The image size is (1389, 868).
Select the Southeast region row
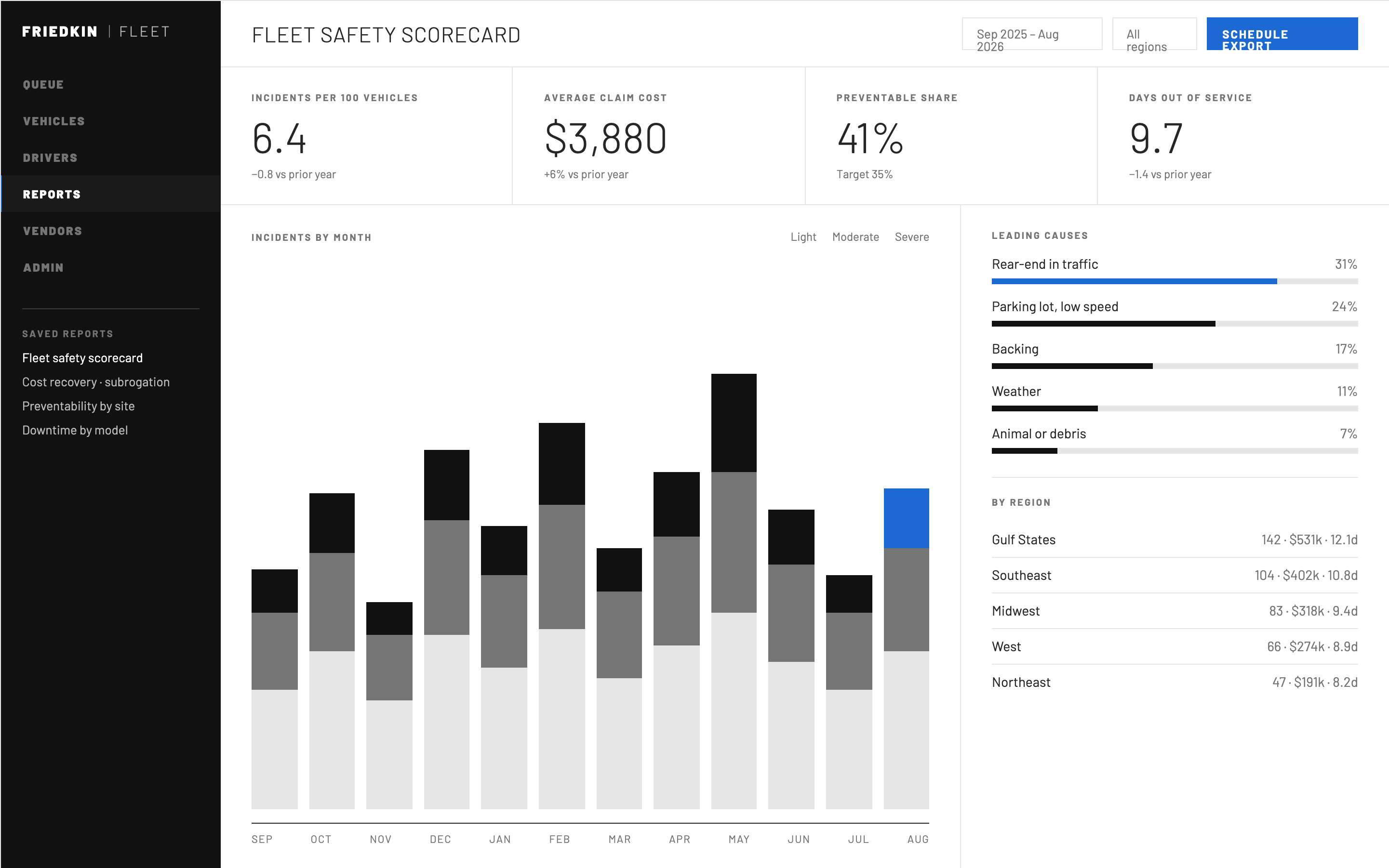pos(1174,575)
